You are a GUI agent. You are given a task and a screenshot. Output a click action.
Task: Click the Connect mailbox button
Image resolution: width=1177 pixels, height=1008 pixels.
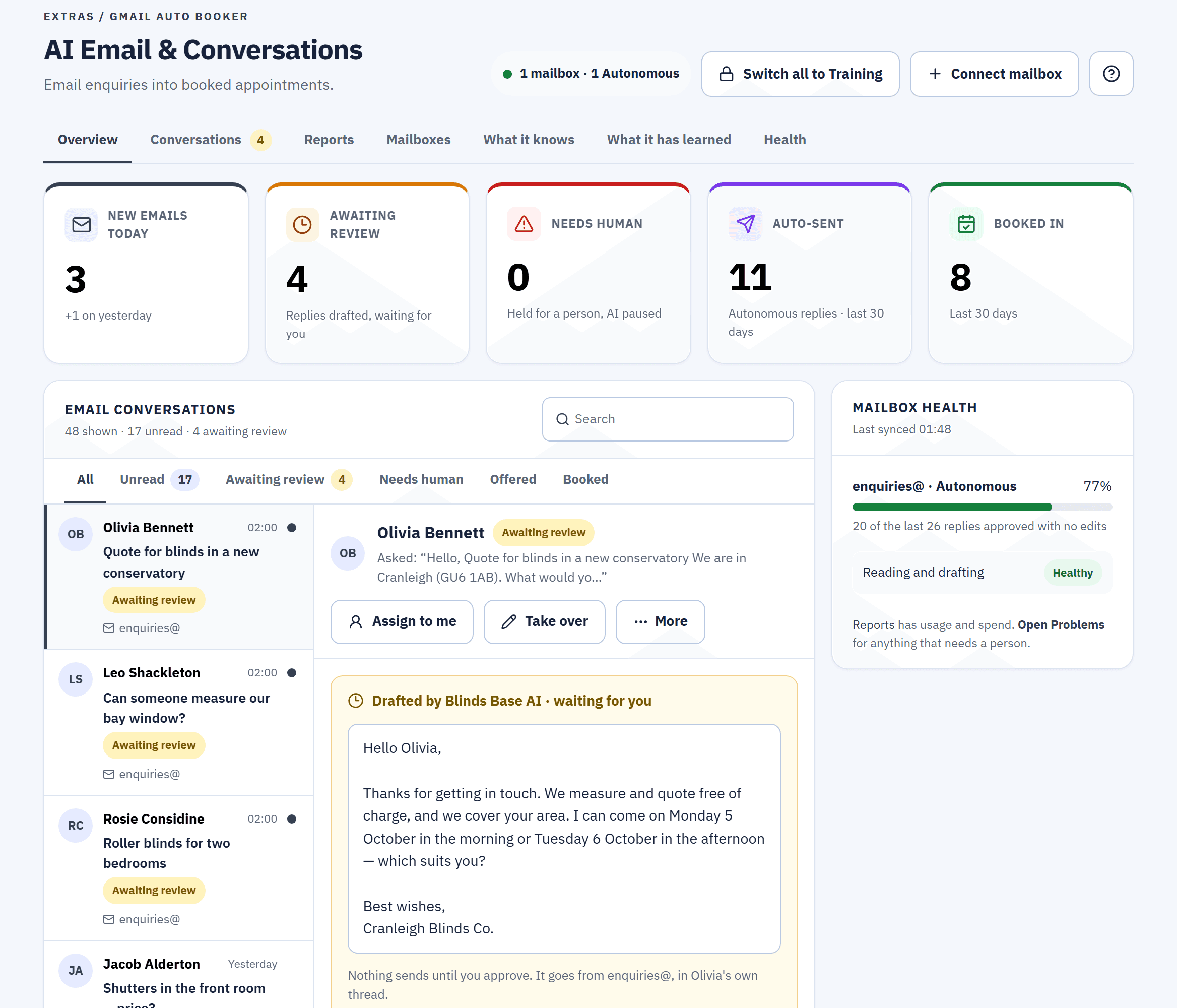(994, 74)
